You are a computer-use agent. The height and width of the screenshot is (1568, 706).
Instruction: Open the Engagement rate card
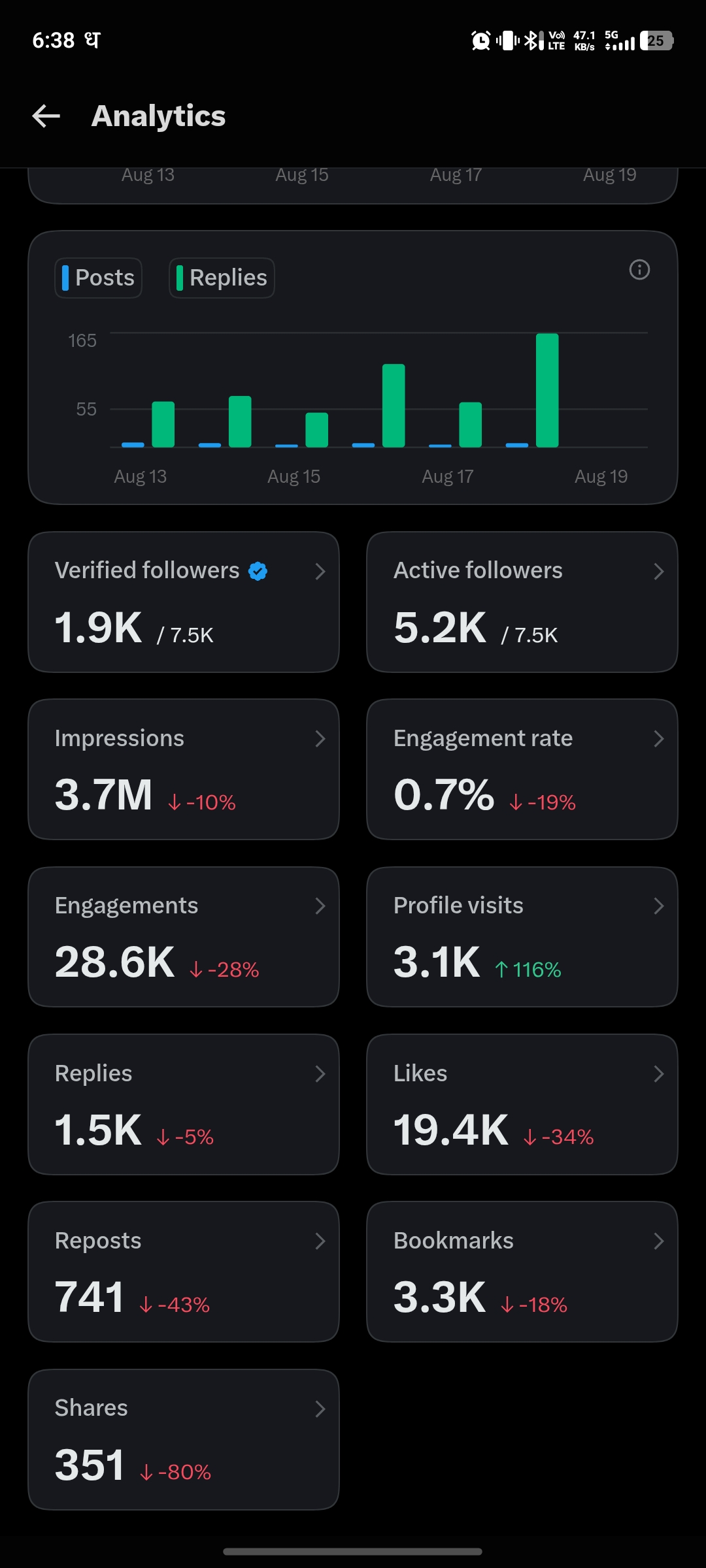tap(522, 770)
